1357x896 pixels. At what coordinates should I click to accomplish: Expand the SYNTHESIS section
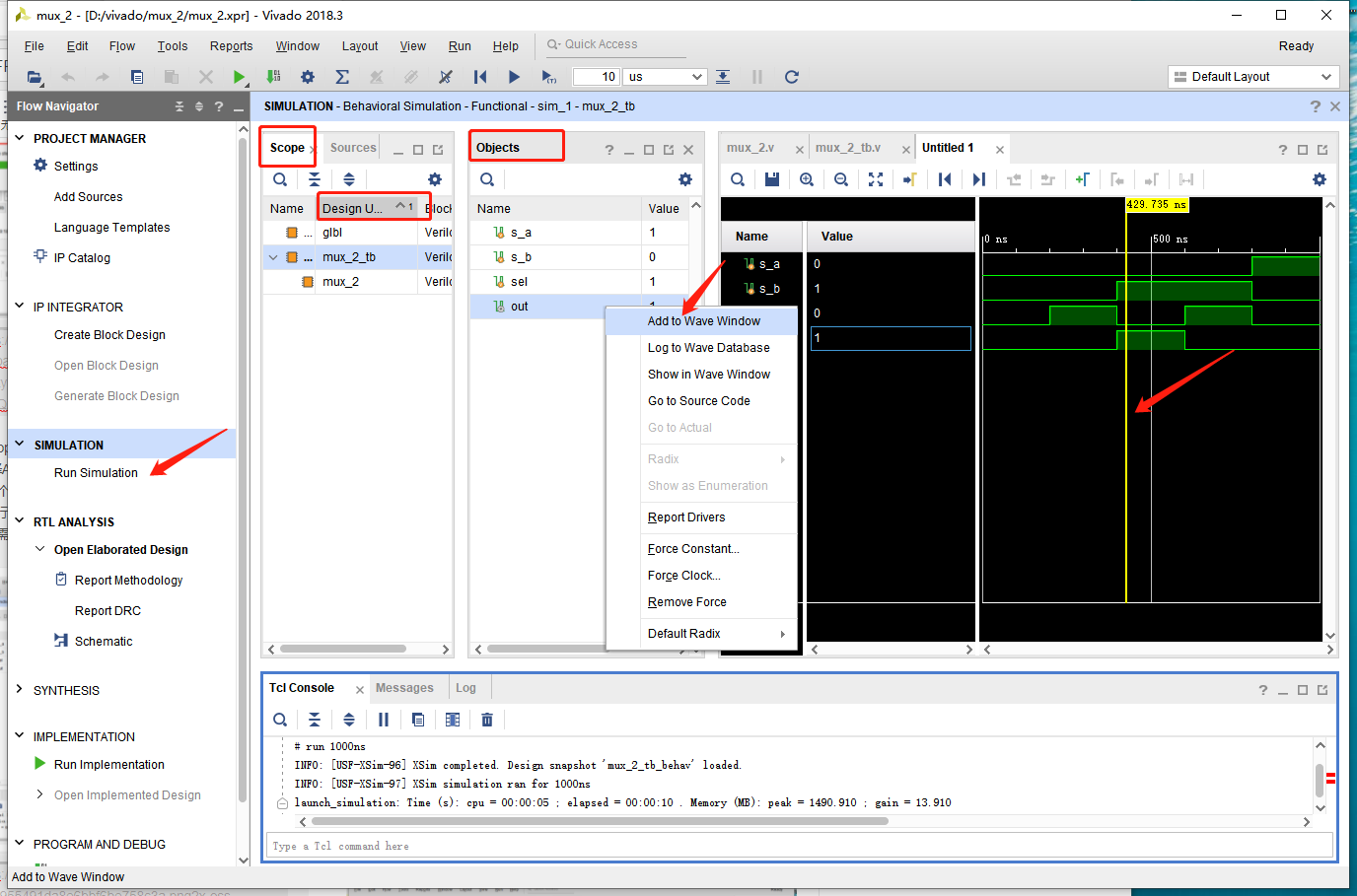click(19, 690)
